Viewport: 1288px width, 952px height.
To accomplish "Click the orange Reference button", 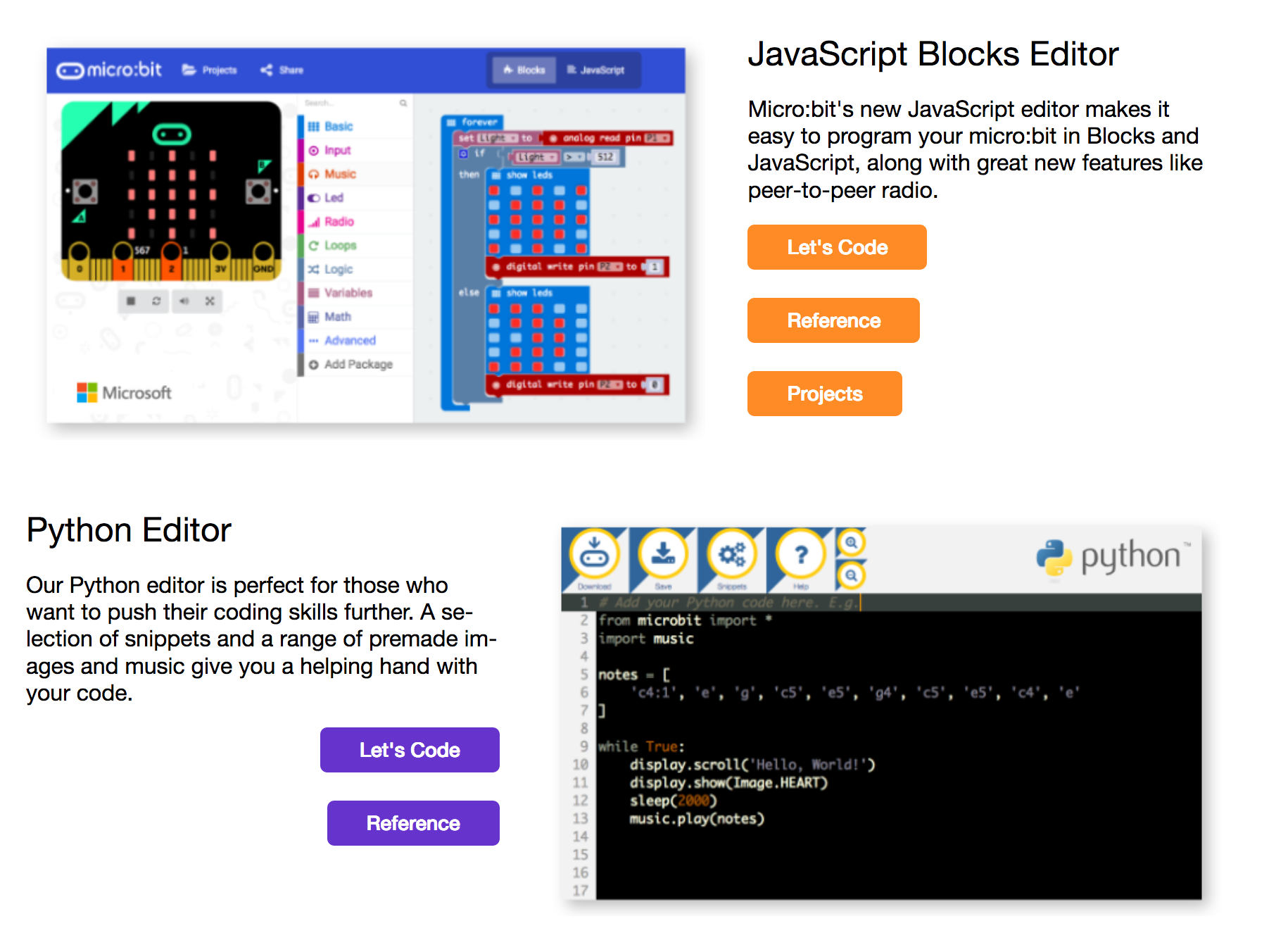I will coord(833,320).
